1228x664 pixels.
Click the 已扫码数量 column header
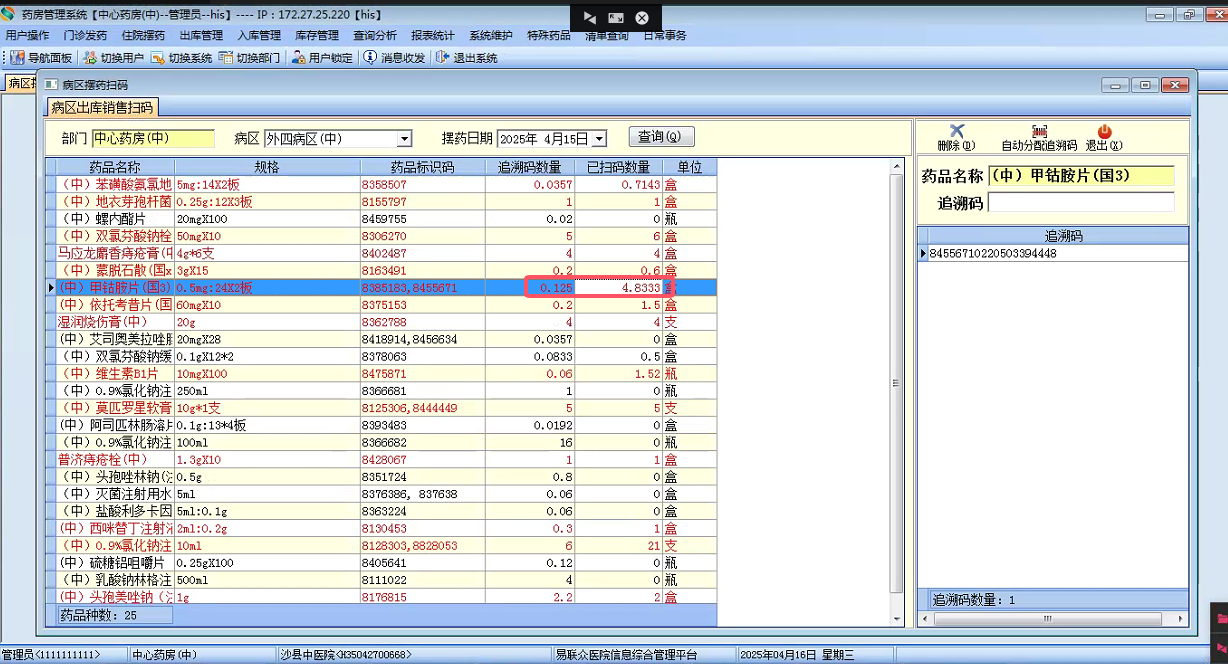619,167
